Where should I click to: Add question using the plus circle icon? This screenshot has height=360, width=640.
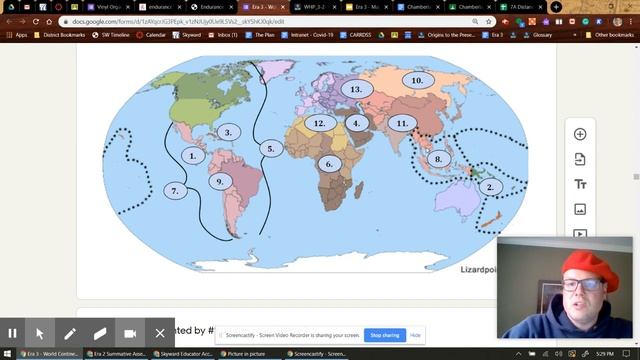tap(580, 134)
